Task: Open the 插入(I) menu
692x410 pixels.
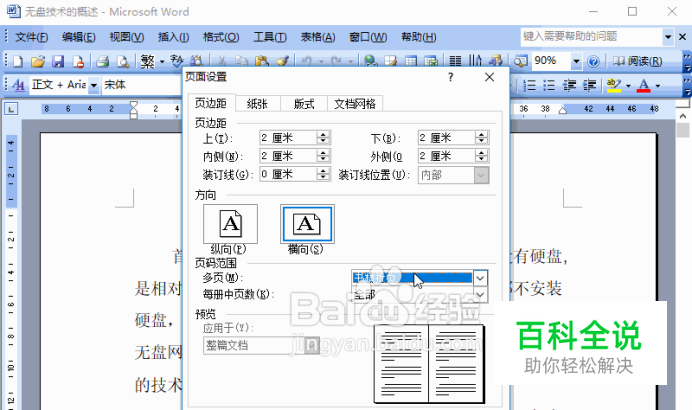Action: (173, 38)
